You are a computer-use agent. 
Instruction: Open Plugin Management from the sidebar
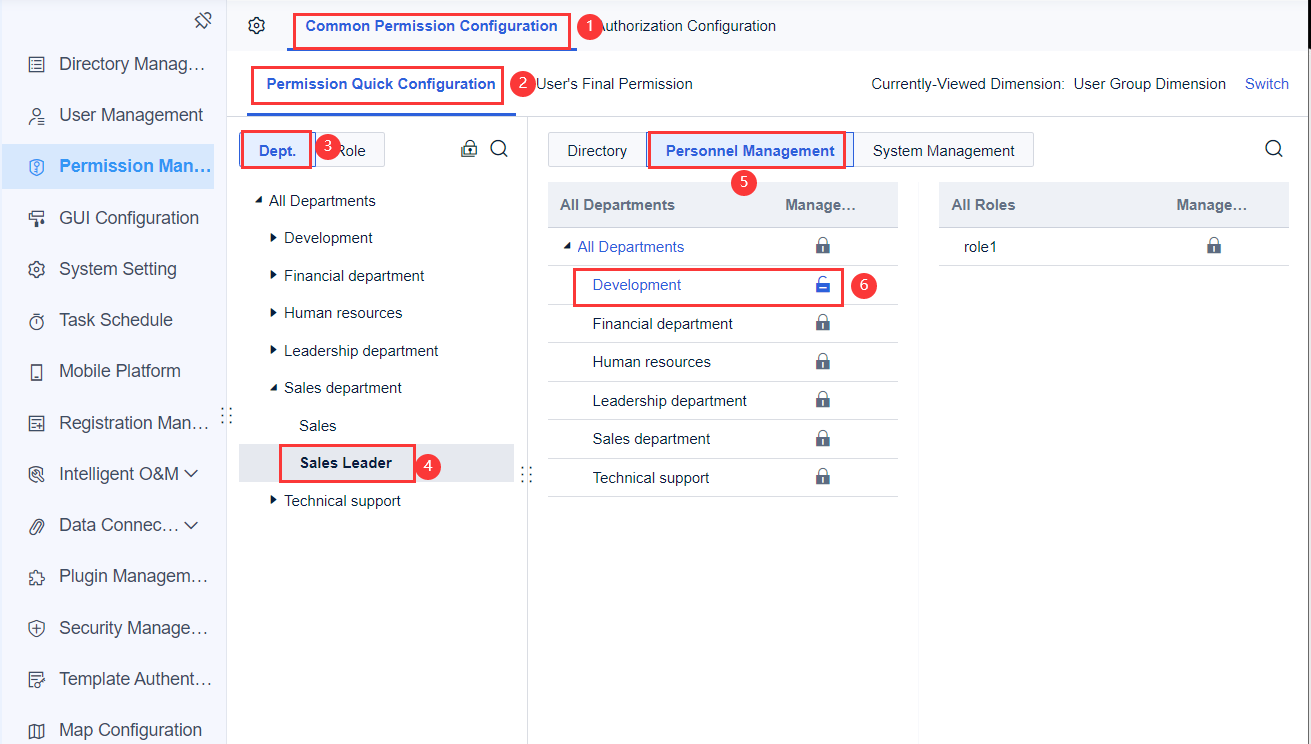coord(113,576)
